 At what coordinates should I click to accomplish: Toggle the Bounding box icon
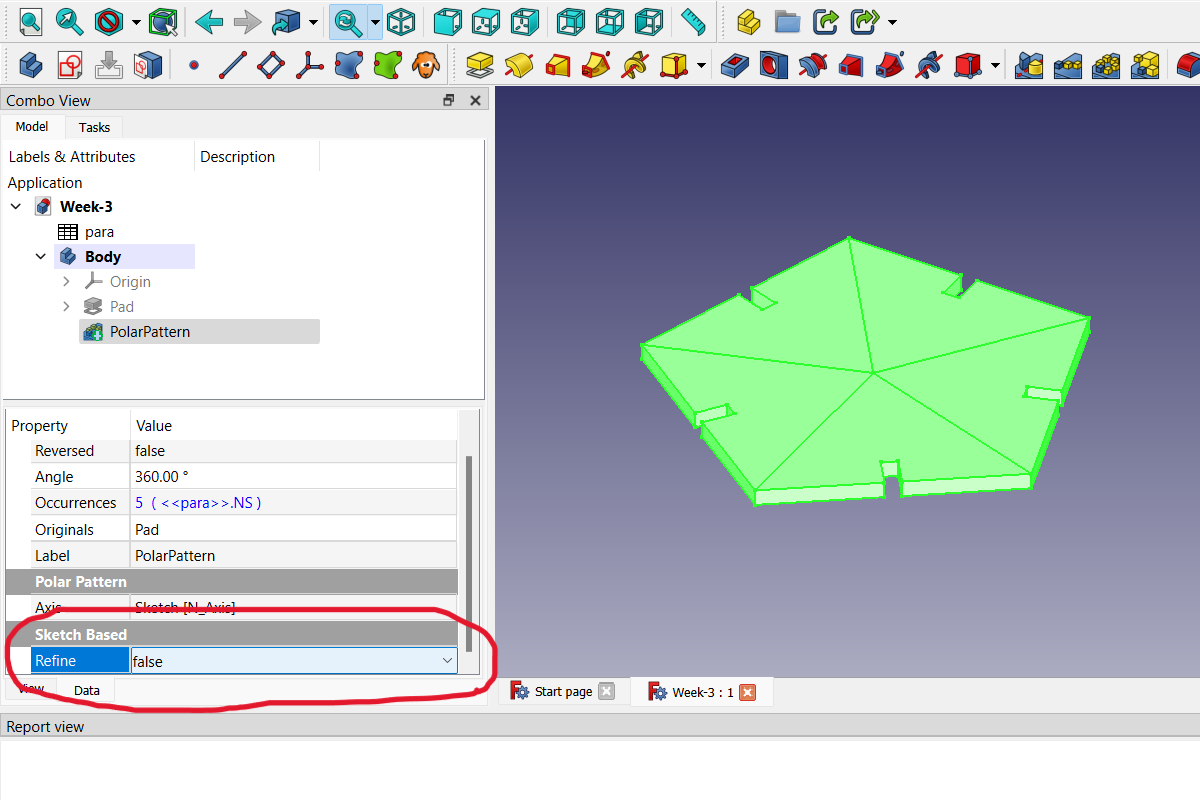pos(161,20)
